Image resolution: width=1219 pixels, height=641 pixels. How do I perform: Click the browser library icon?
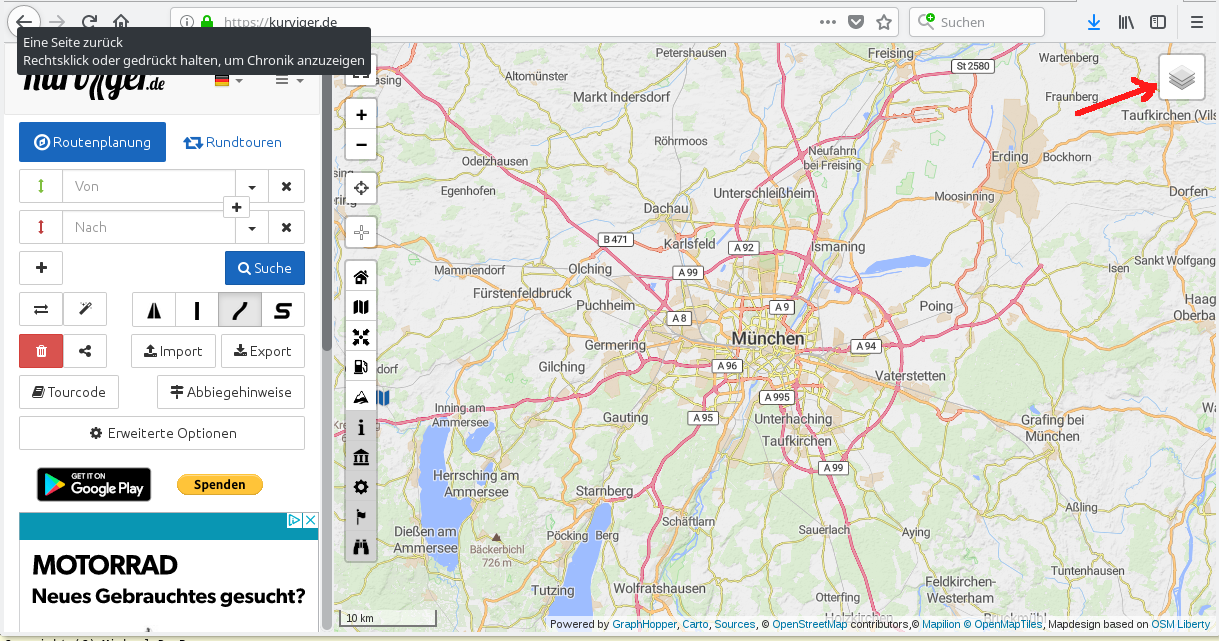tap(1126, 21)
